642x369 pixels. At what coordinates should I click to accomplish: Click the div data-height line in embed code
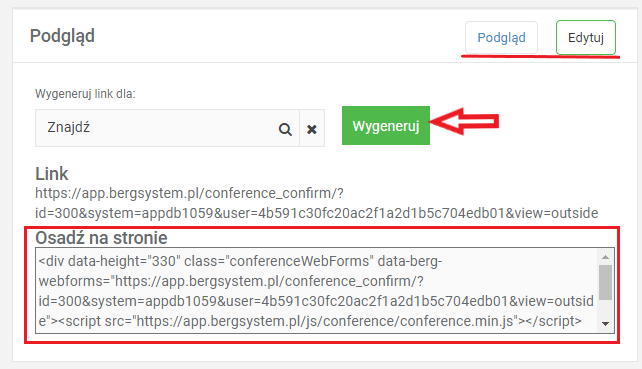tap(240, 261)
